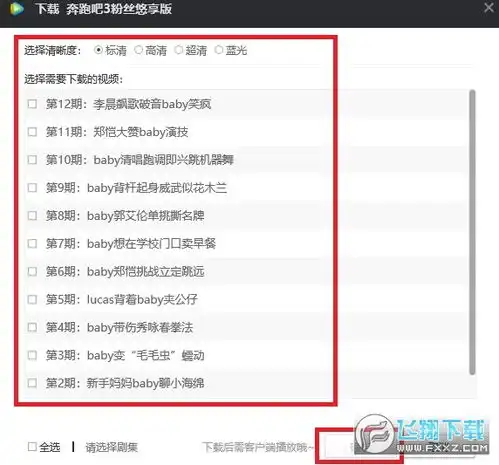
Task: Select 蓝光 quality radio button
Action: pos(219,50)
